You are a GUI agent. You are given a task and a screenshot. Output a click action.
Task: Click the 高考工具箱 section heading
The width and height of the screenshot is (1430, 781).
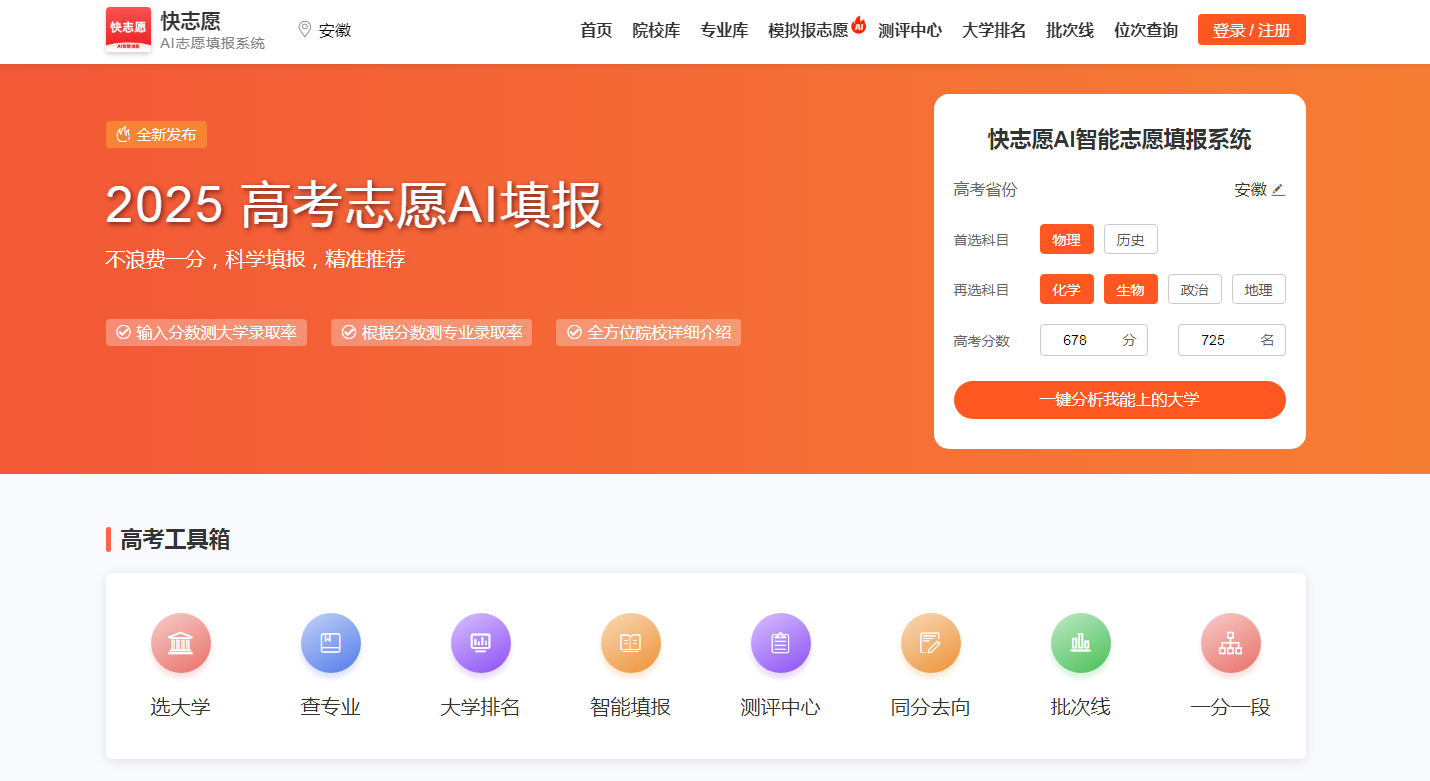pos(175,540)
